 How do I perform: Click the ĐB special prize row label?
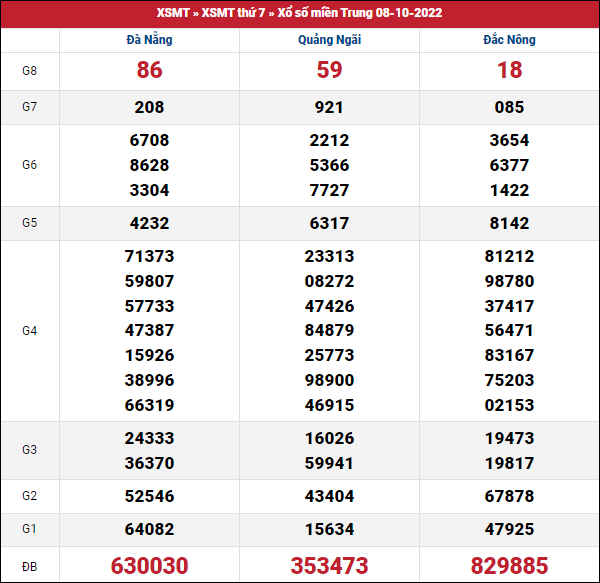tap(29, 565)
